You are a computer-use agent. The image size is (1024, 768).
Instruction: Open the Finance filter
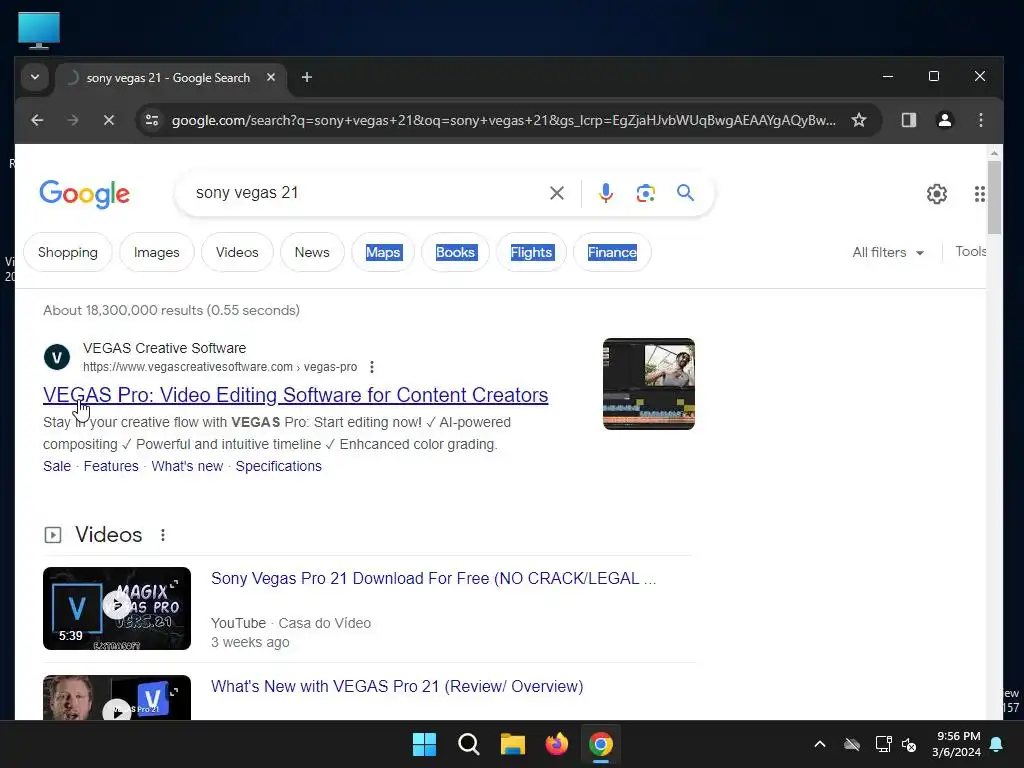(x=612, y=252)
